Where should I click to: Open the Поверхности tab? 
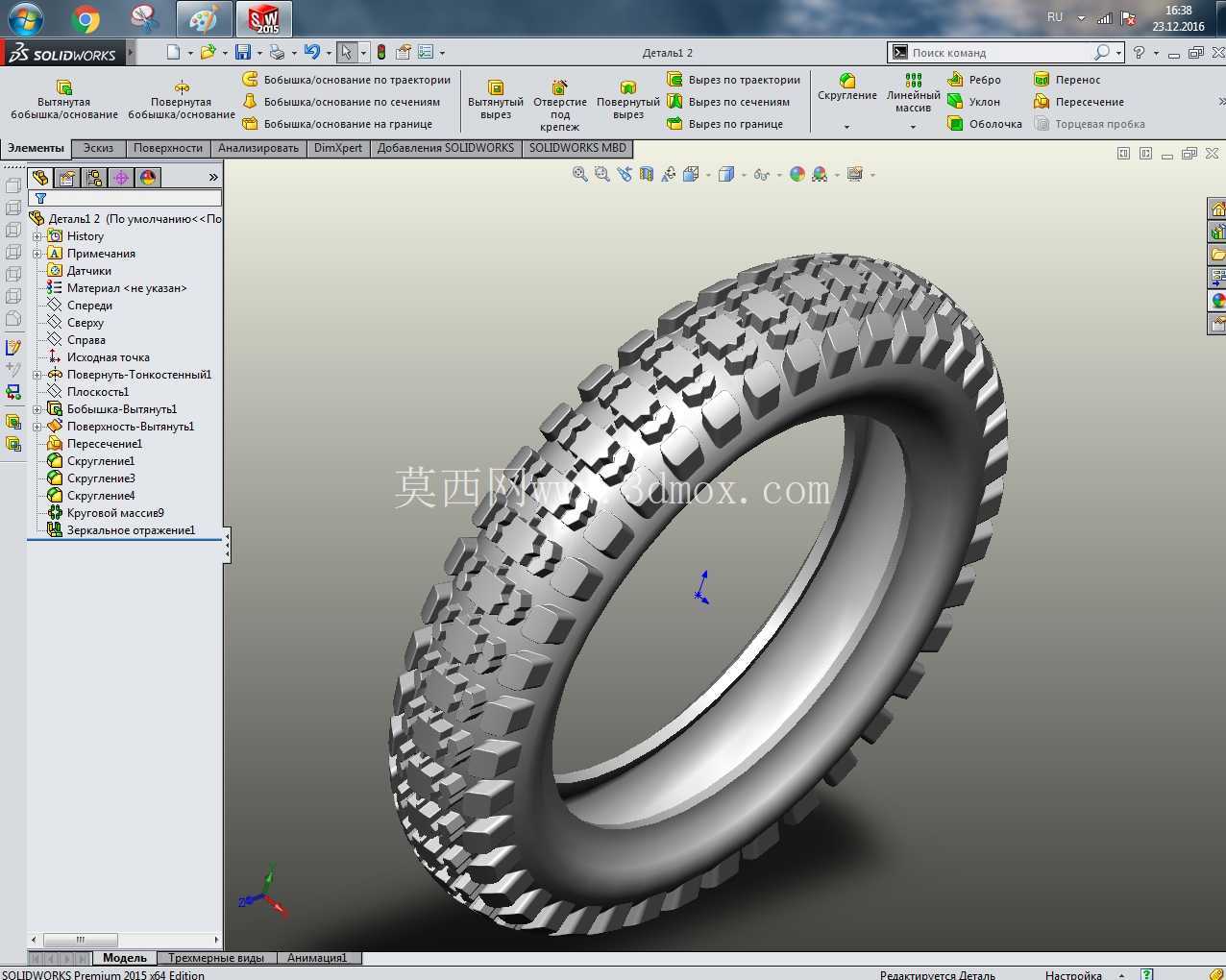[168, 148]
